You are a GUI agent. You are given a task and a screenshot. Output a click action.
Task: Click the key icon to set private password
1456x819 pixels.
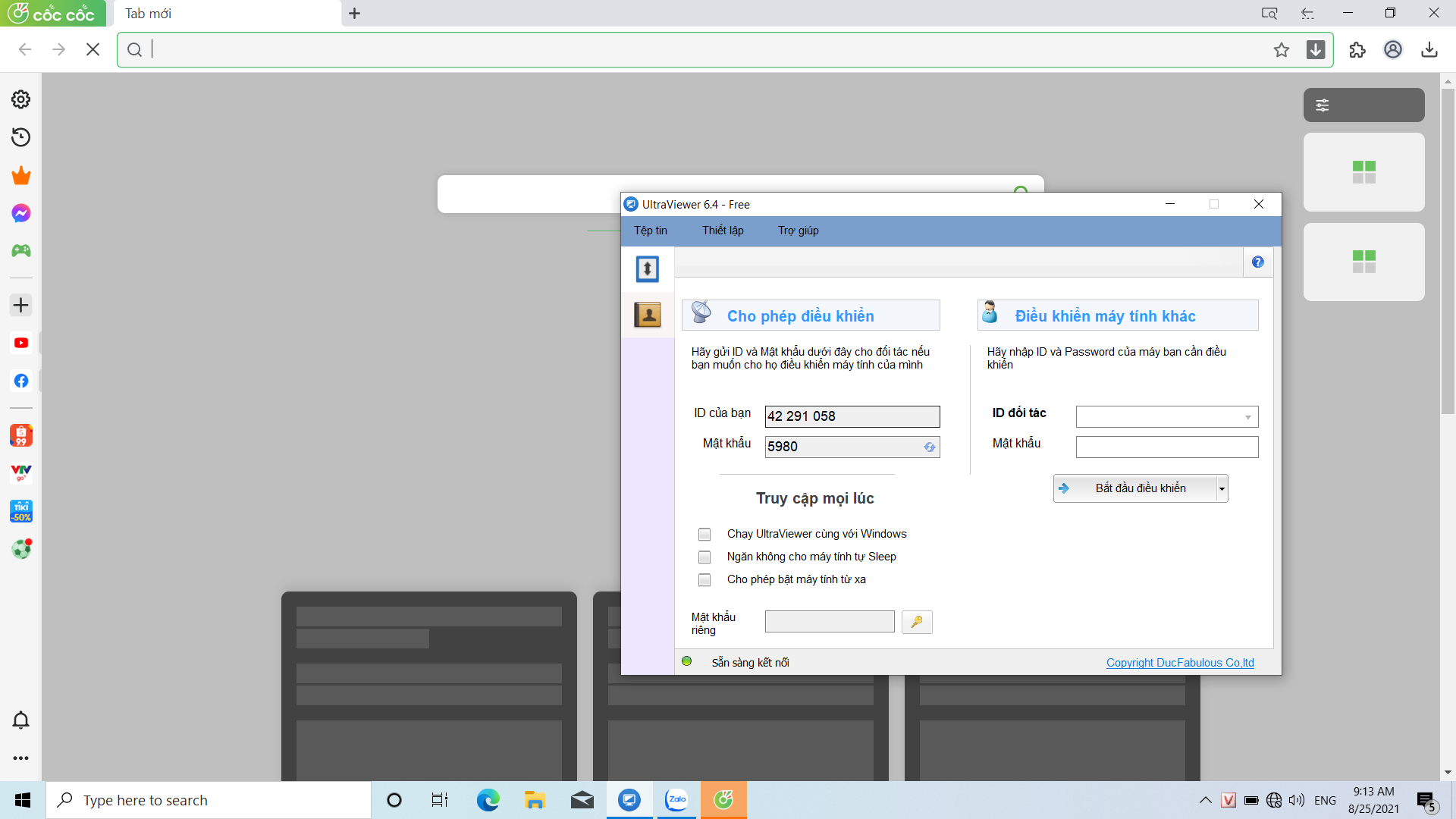pos(917,622)
